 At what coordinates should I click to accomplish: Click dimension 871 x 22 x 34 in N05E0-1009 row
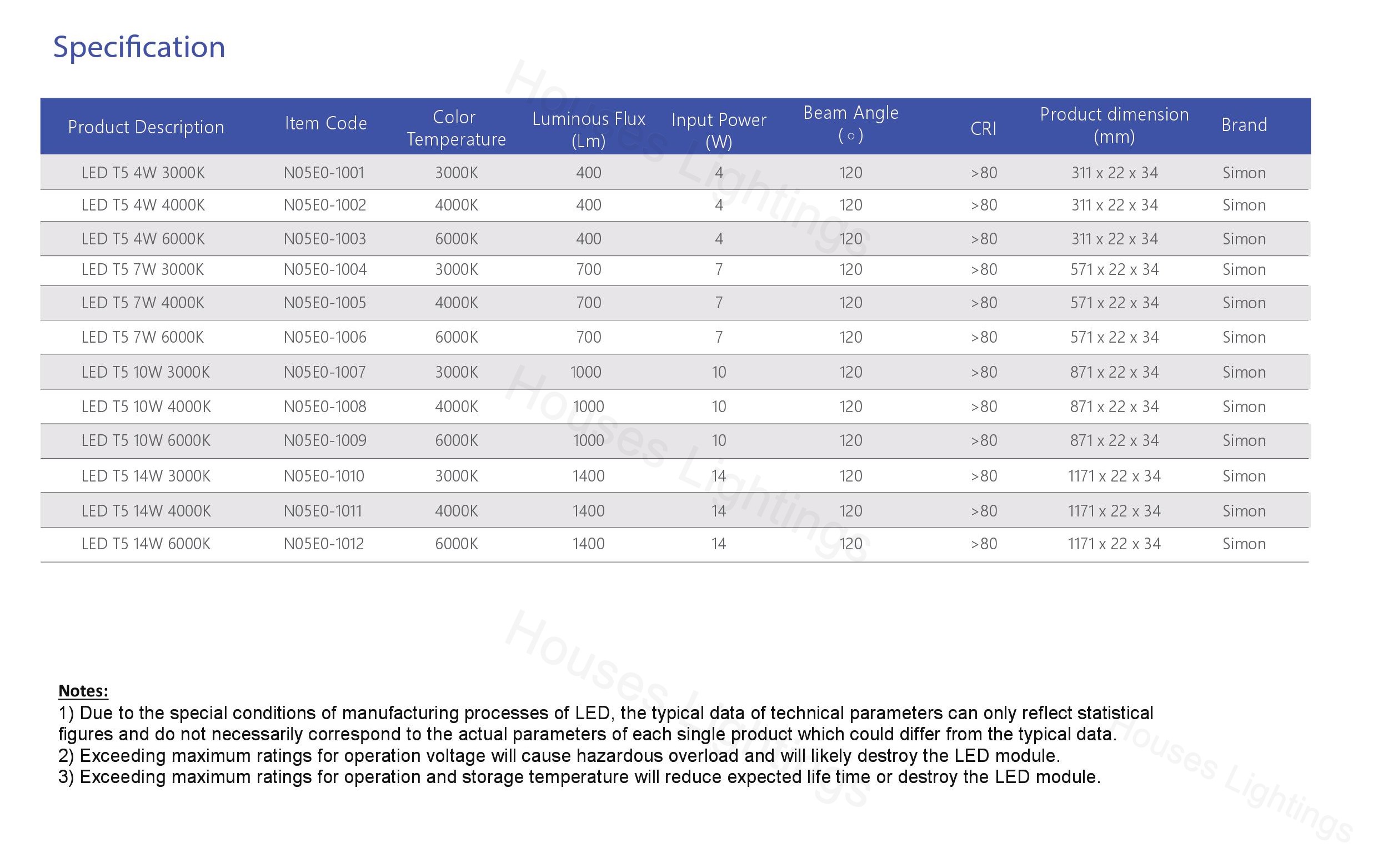pos(1115,440)
